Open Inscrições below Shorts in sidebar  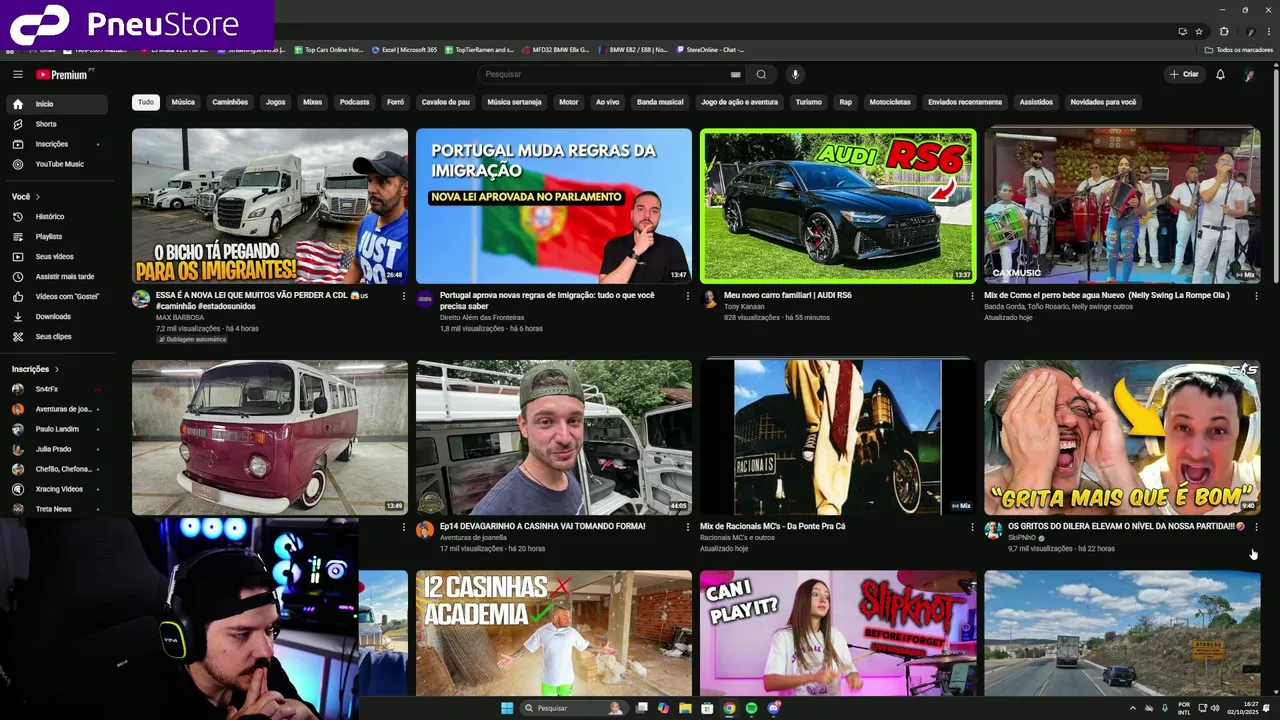(x=57, y=144)
